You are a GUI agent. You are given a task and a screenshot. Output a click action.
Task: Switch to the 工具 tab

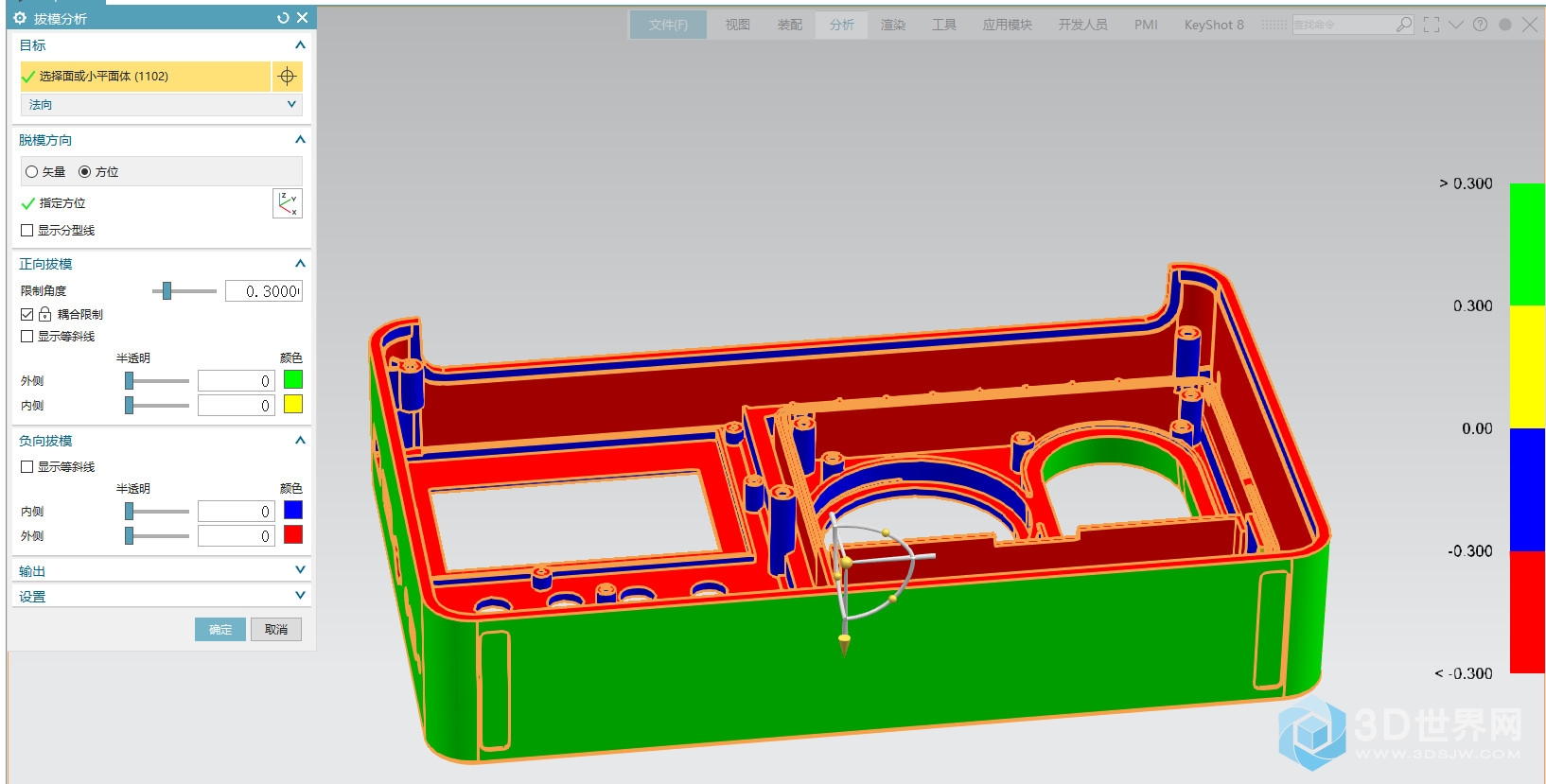click(944, 25)
